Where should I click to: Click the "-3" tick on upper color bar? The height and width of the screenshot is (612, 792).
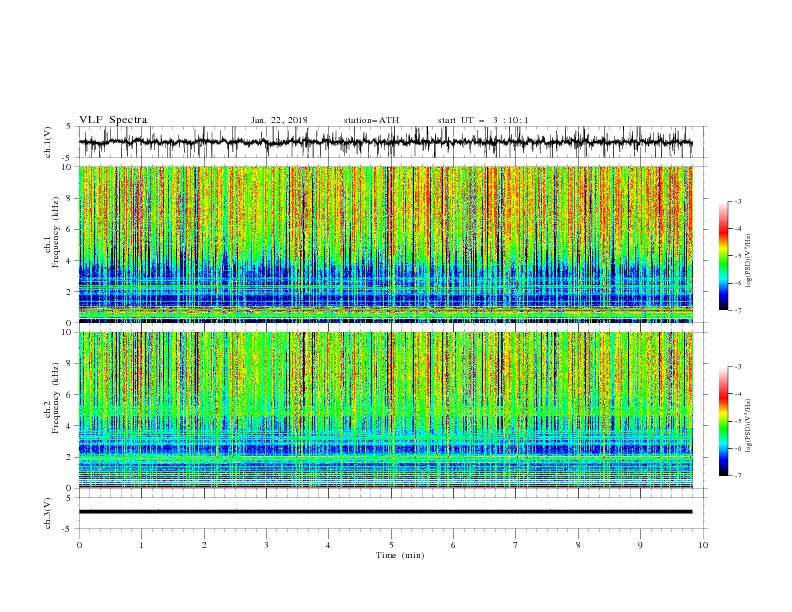click(x=738, y=201)
